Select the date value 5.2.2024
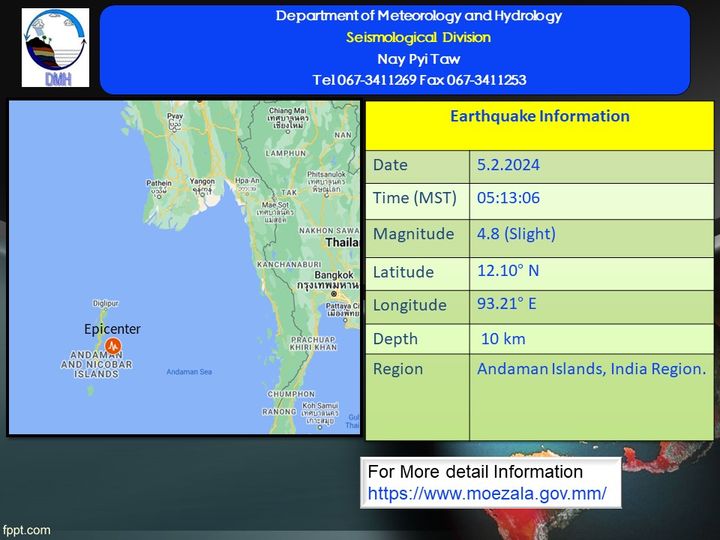 tap(510, 165)
